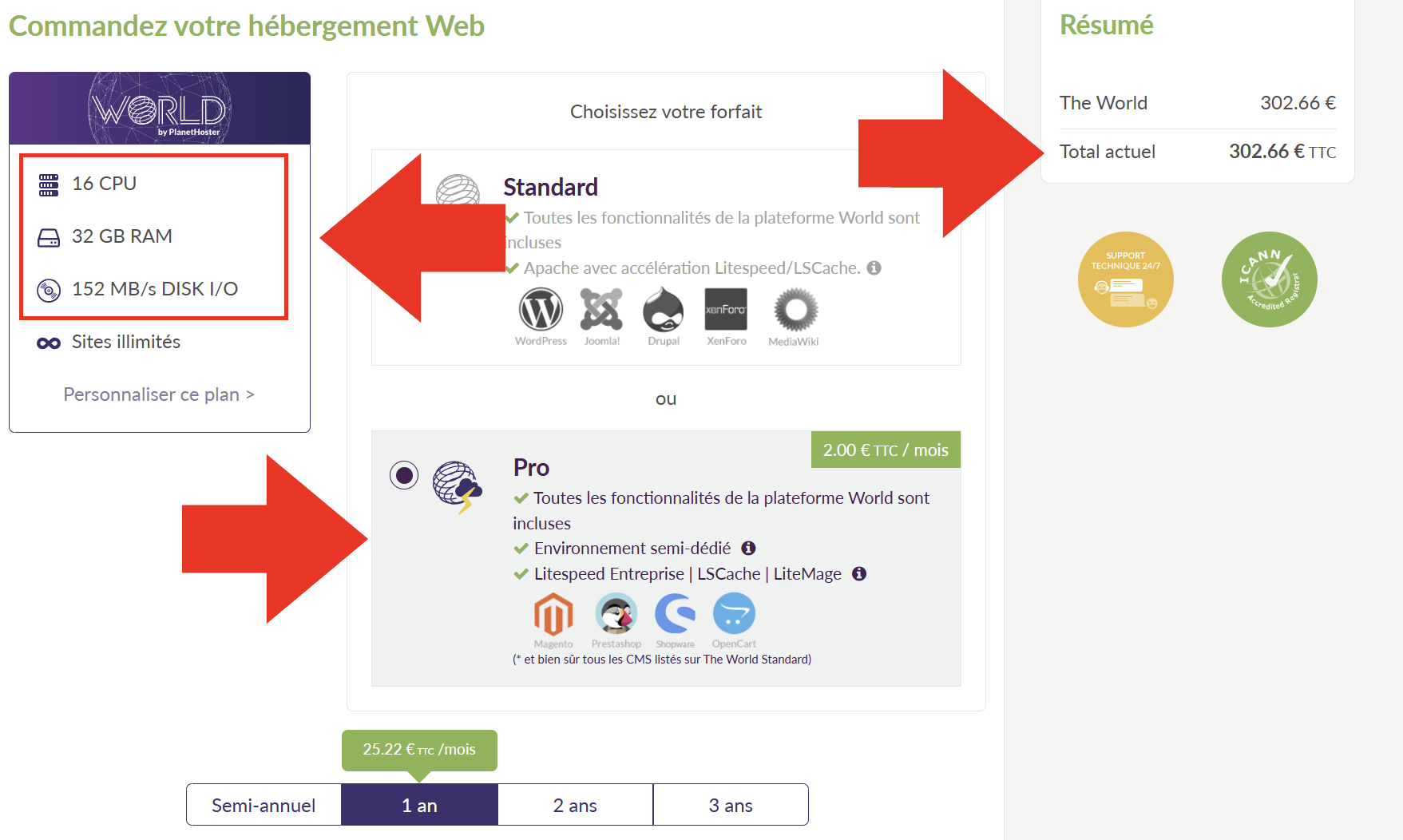1403x840 pixels.
Task: Click the Support Technique 24/7 badge
Action: tap(1126, 279)
